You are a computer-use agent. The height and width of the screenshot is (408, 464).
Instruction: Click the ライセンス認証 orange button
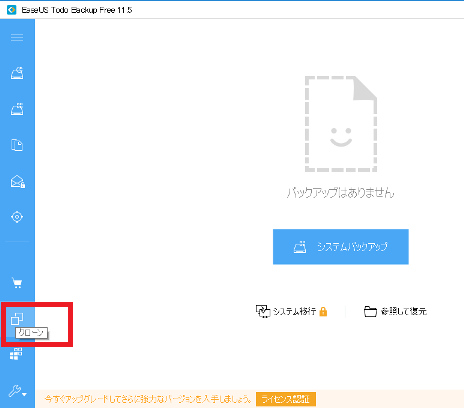pos(286,399)
